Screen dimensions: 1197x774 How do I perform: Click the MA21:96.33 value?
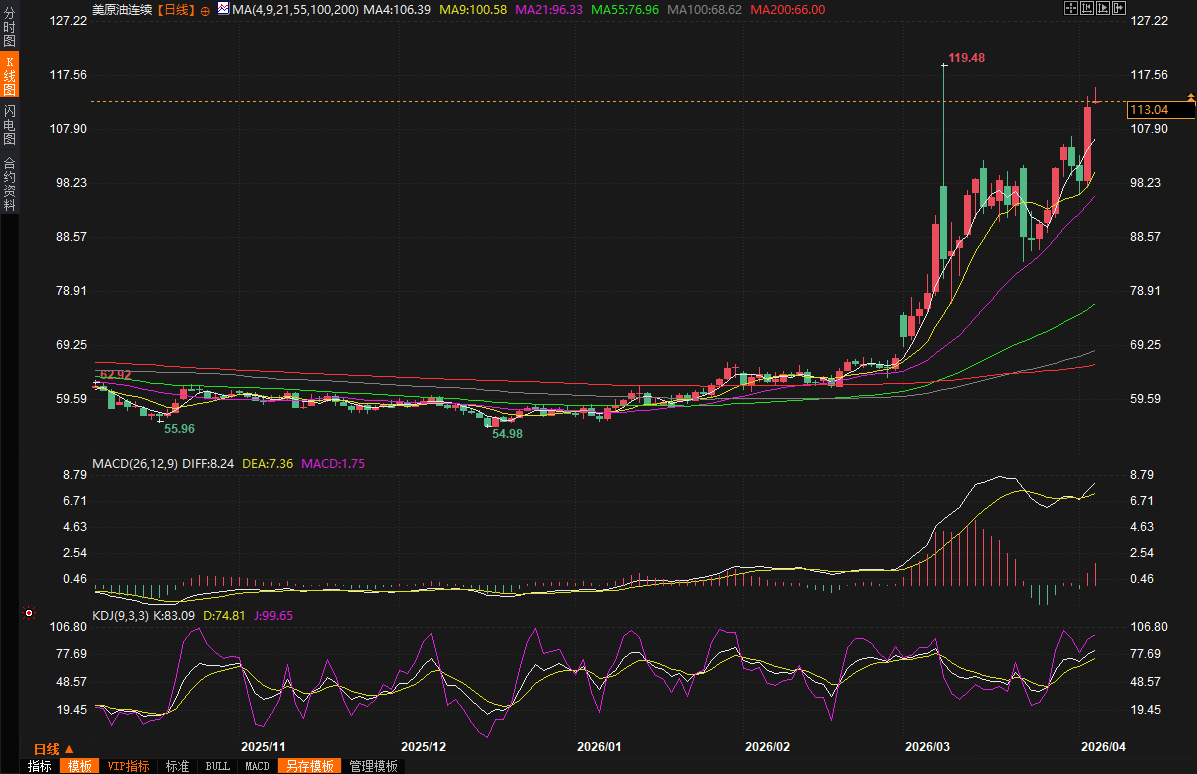549,10
